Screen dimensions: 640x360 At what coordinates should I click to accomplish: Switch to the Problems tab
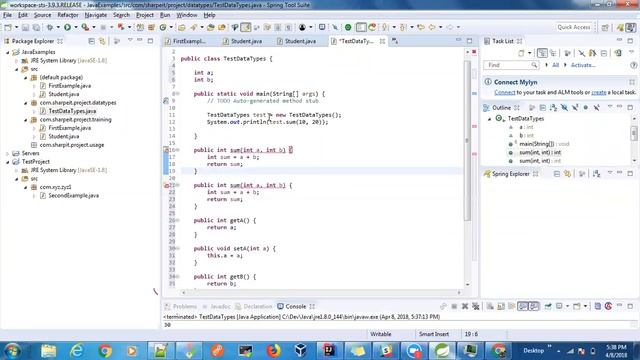180,307
